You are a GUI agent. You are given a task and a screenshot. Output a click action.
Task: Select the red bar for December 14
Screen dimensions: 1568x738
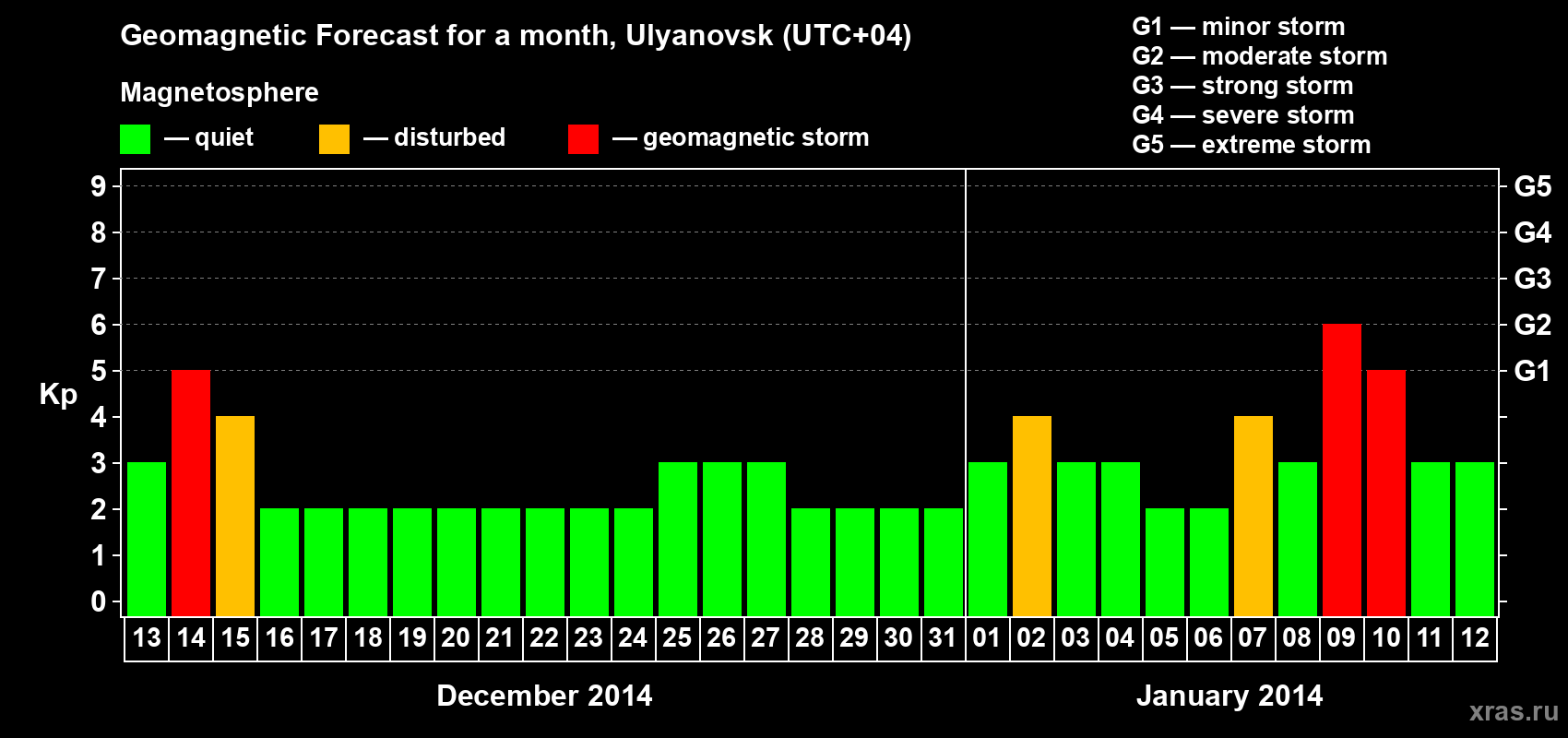tap(191, 494)
